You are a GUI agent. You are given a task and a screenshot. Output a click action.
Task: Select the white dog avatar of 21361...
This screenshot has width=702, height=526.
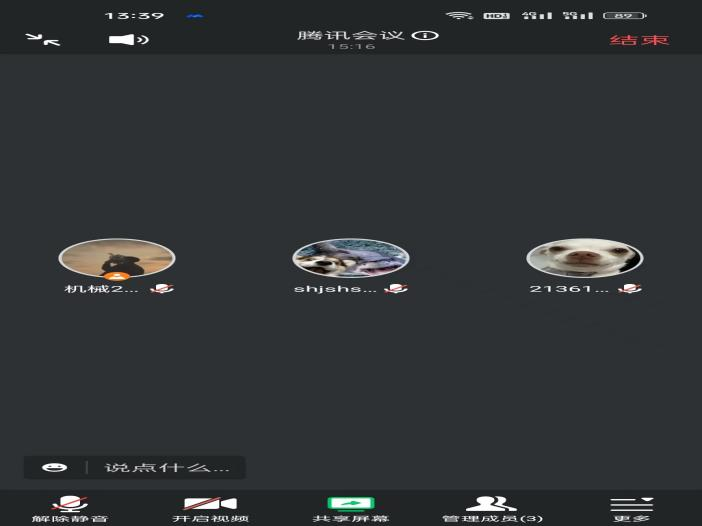point(585,258)
